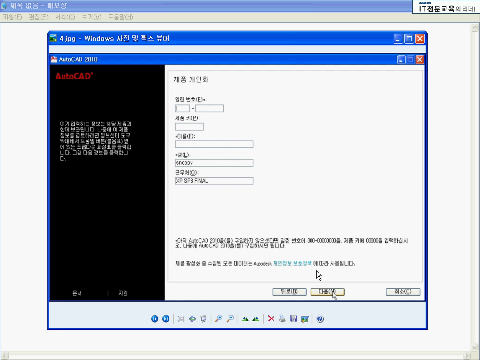Click the second serial number field
This screenshot has height=360, width=480.
click(210, 108)
